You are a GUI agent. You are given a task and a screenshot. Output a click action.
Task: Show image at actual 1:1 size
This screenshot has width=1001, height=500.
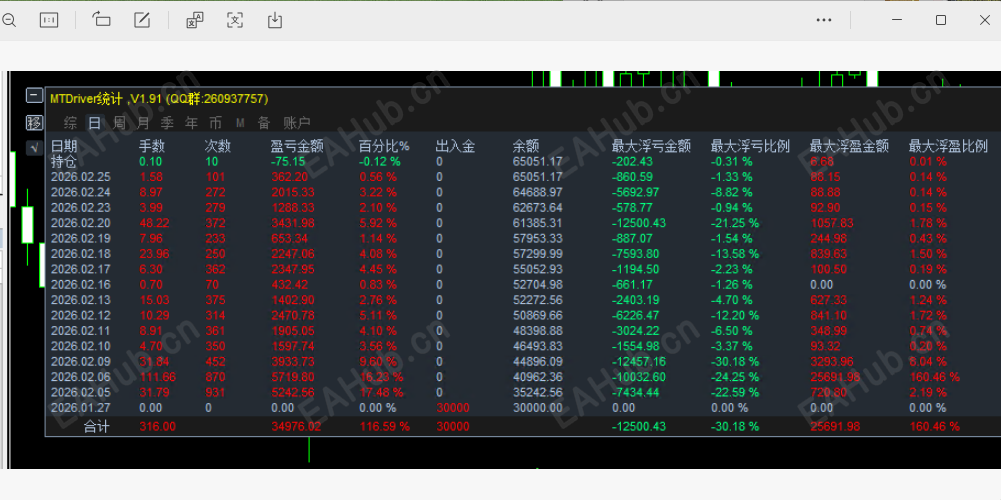coord(49,20)
